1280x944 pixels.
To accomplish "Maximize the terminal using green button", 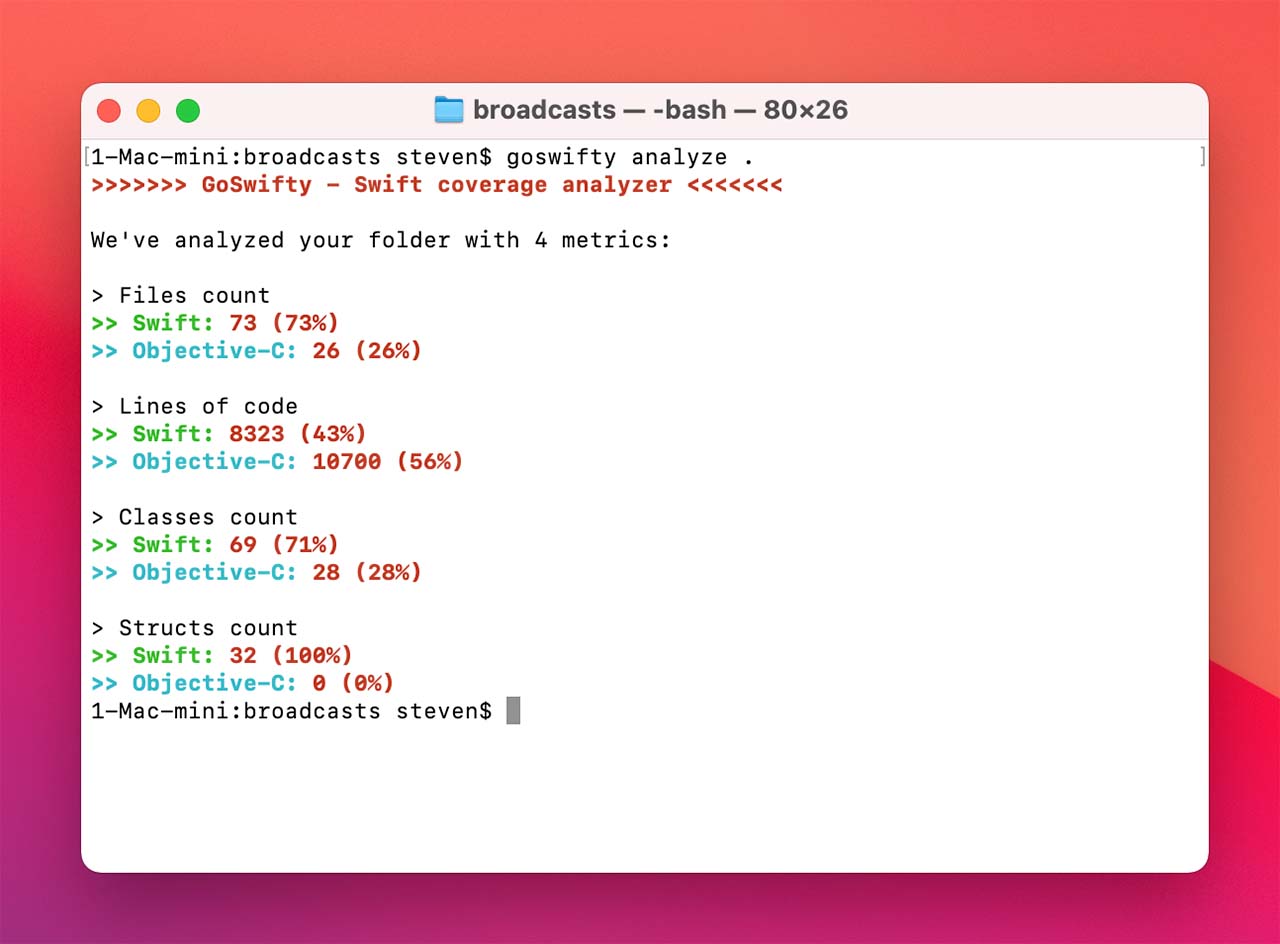I will coord(188,111).
